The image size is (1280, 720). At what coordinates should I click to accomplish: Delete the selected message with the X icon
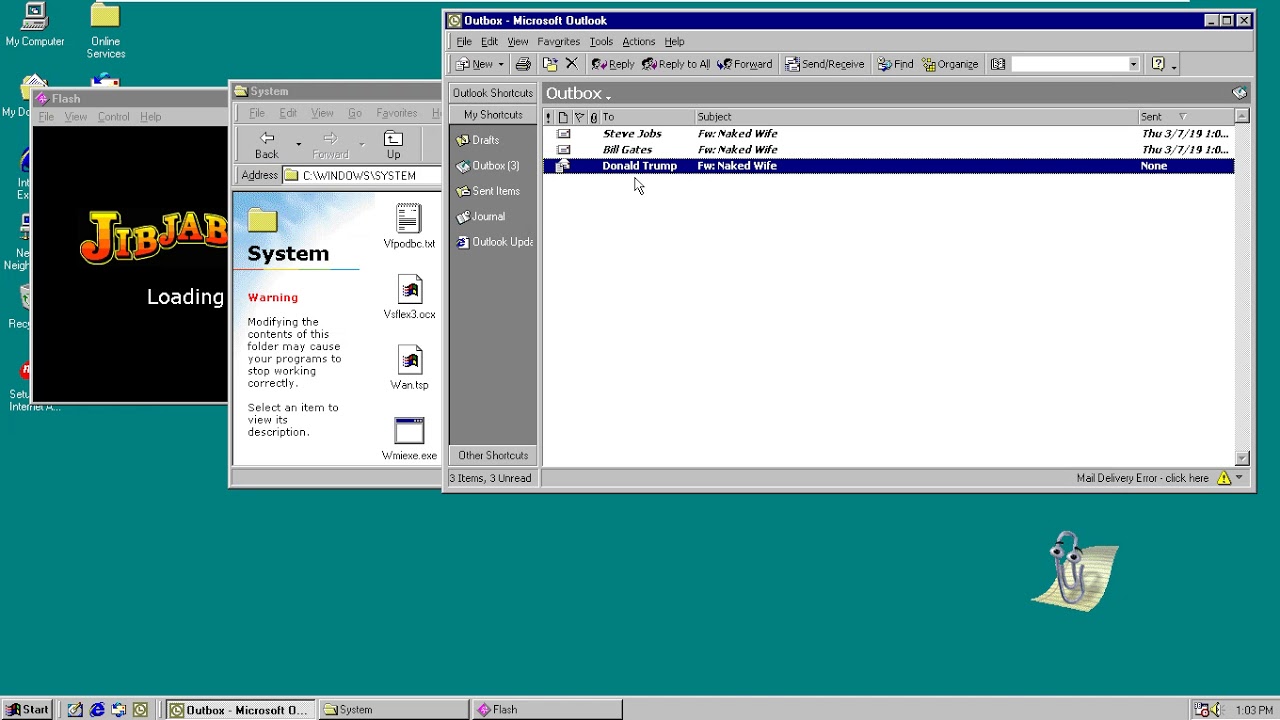tap(572, 64)
